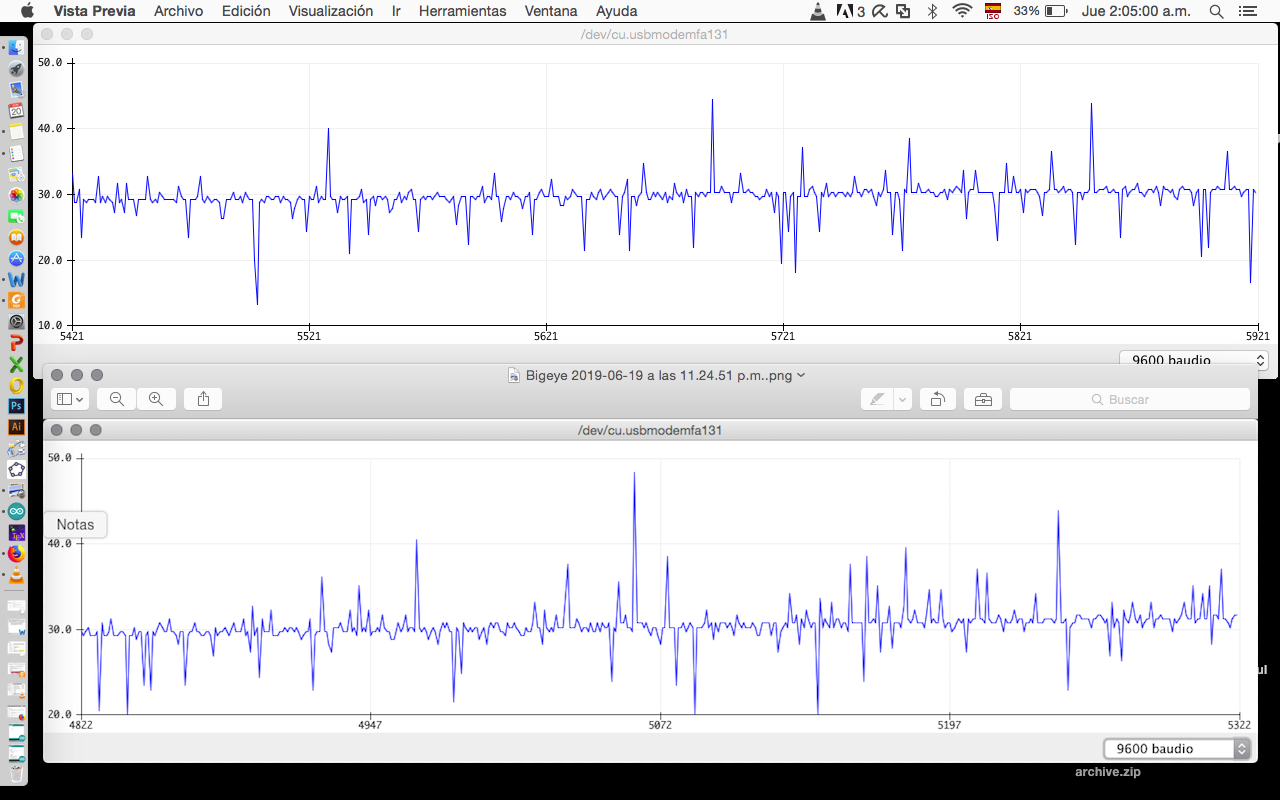Show the markup toolbox button
Viewport: 1280px width, 800px height.
point(983,399)
